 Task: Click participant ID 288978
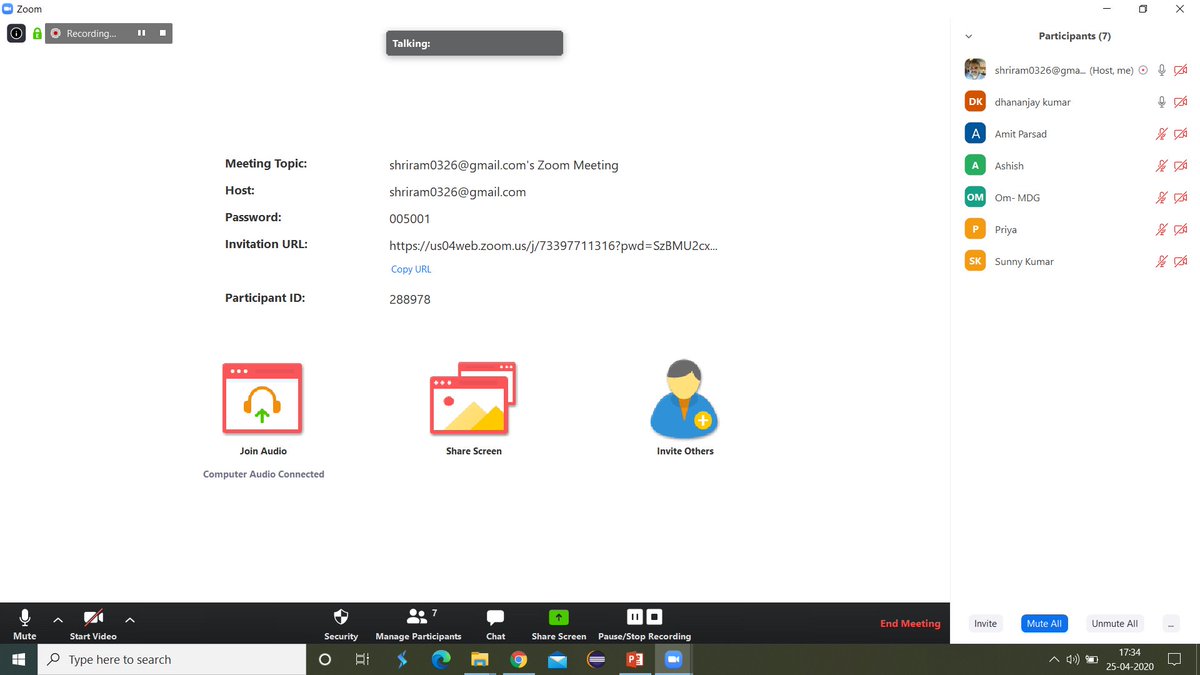pyautogui.click(x=410, y=299)
